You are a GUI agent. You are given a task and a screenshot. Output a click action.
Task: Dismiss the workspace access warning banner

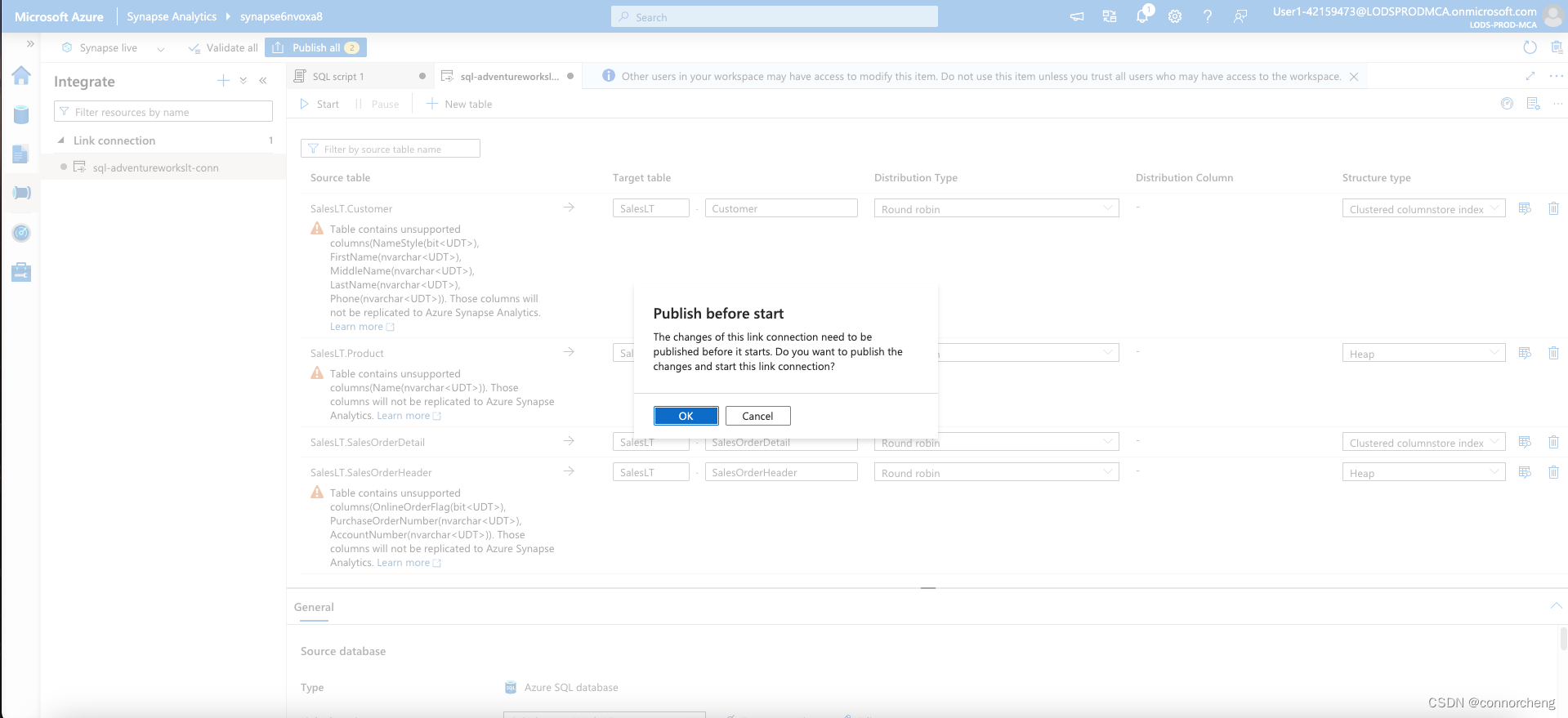pos(1354,77)
